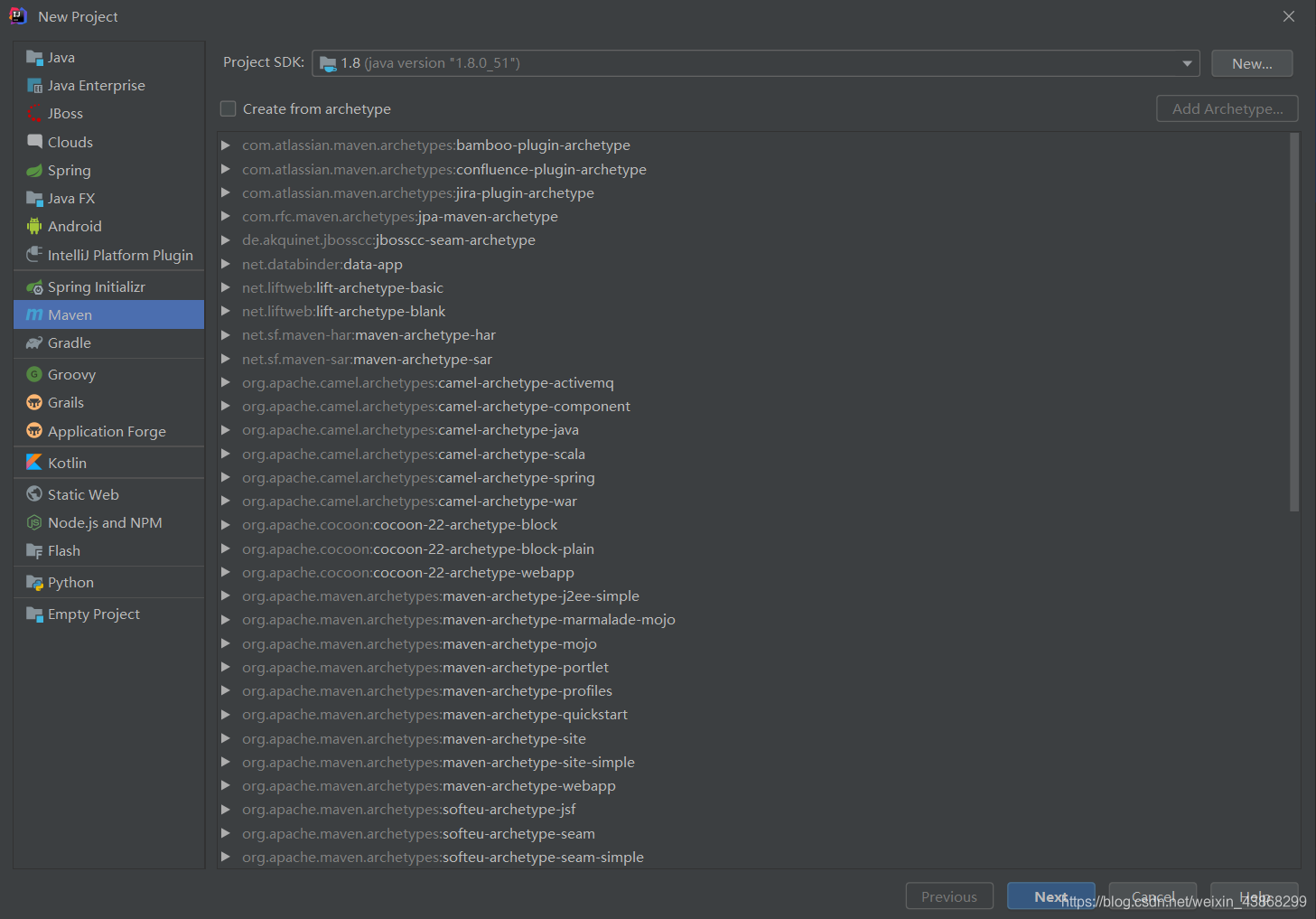Expand cocoon-22-archetype-block node
The image size is (1316, 919).
pyautogui.click(x=226, y=525)
